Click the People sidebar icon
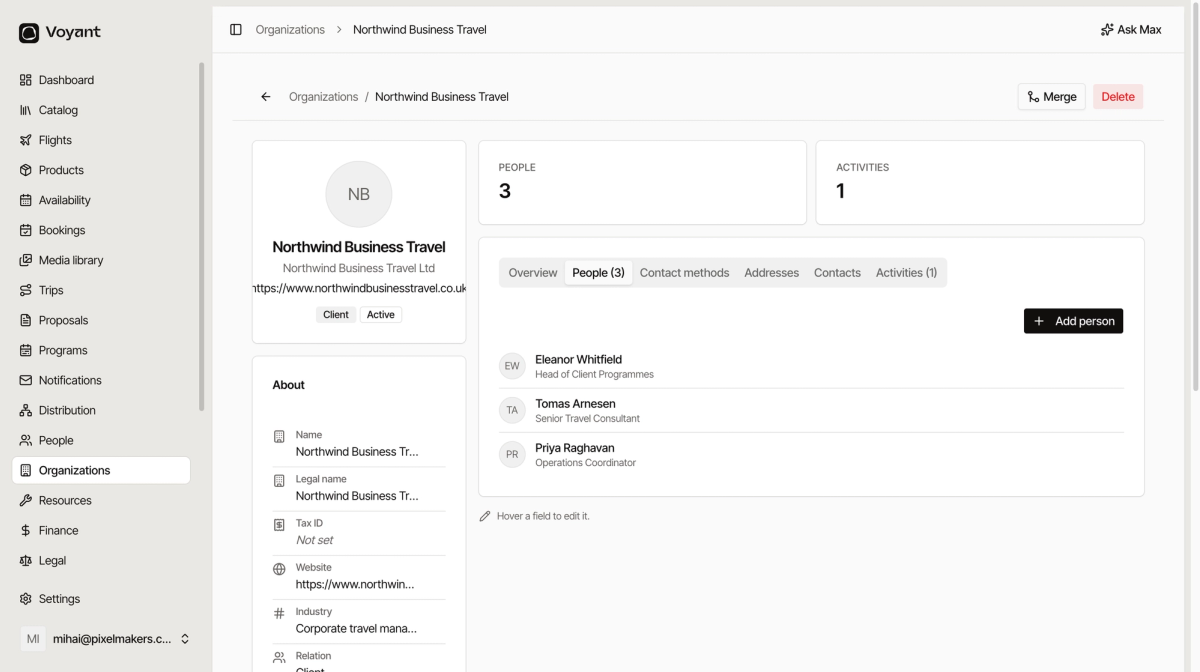 click(x=26, y=440)
